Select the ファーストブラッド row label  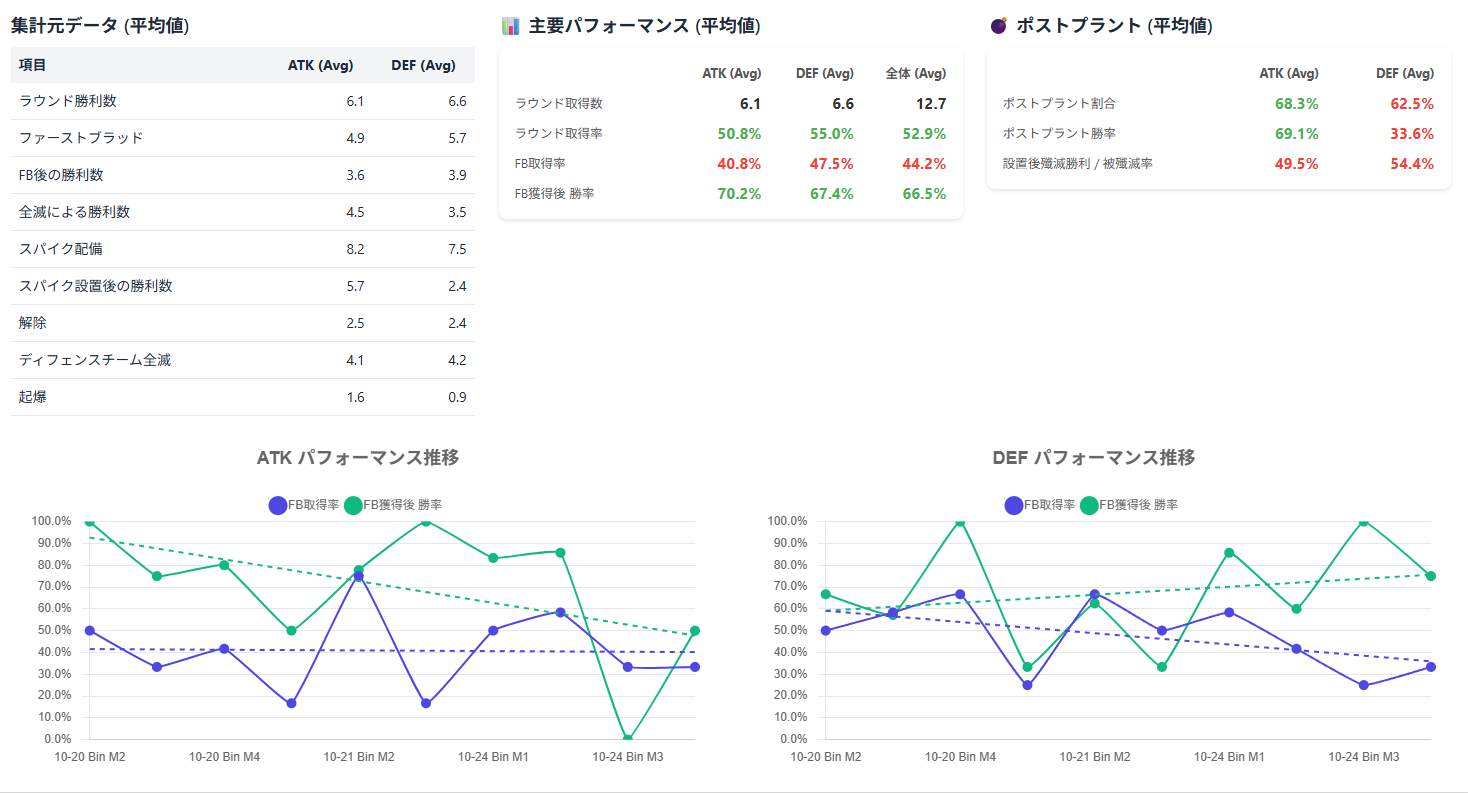(81, 138)
